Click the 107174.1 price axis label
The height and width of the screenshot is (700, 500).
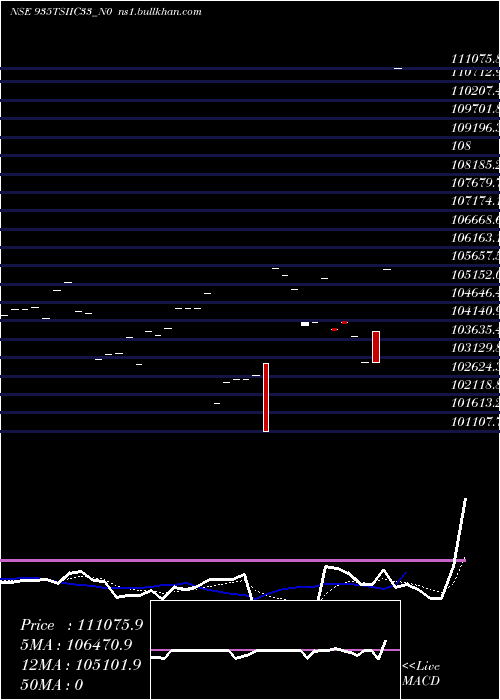475,201
